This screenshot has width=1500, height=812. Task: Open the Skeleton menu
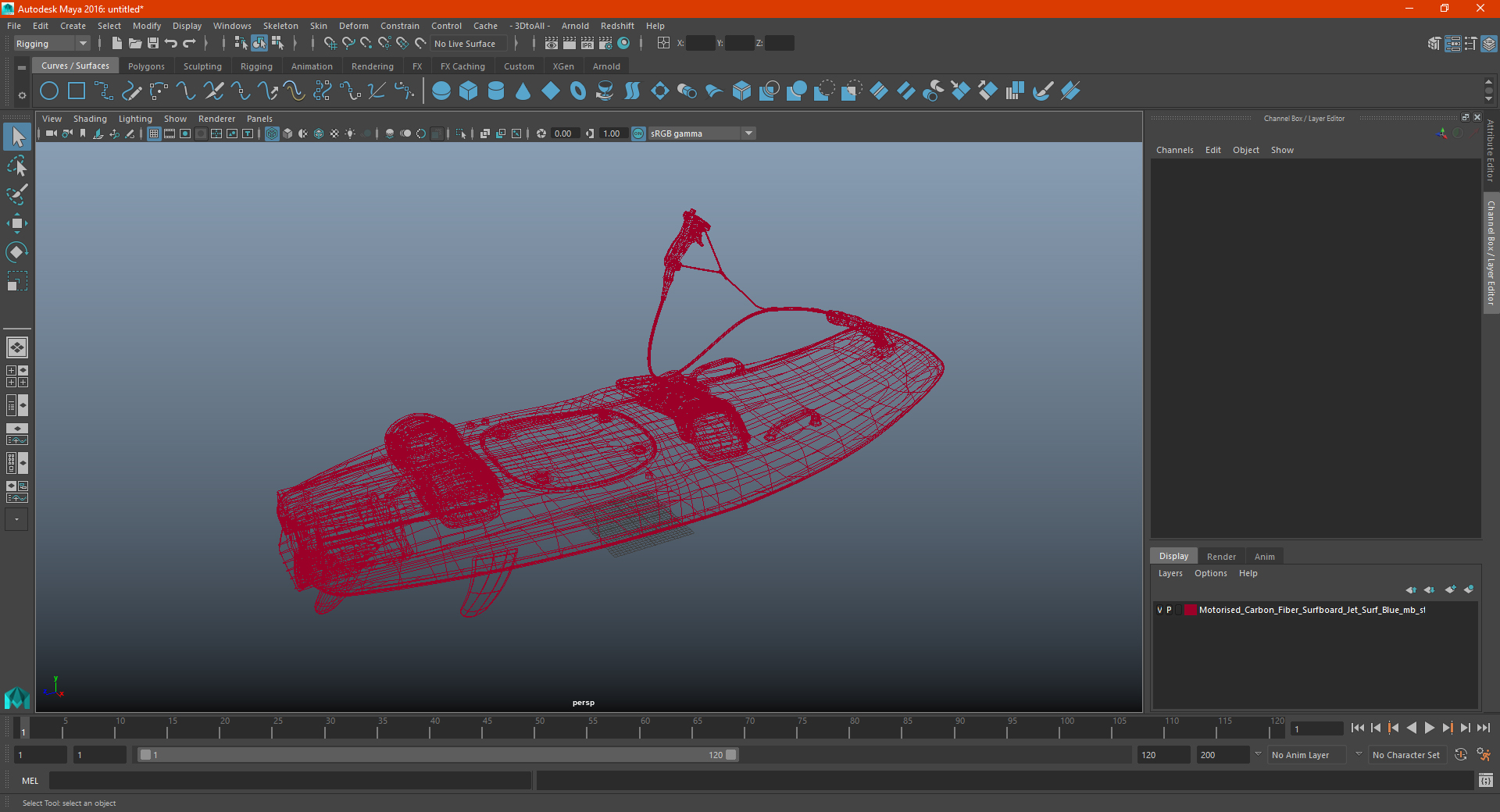click(x=280, y=26)
